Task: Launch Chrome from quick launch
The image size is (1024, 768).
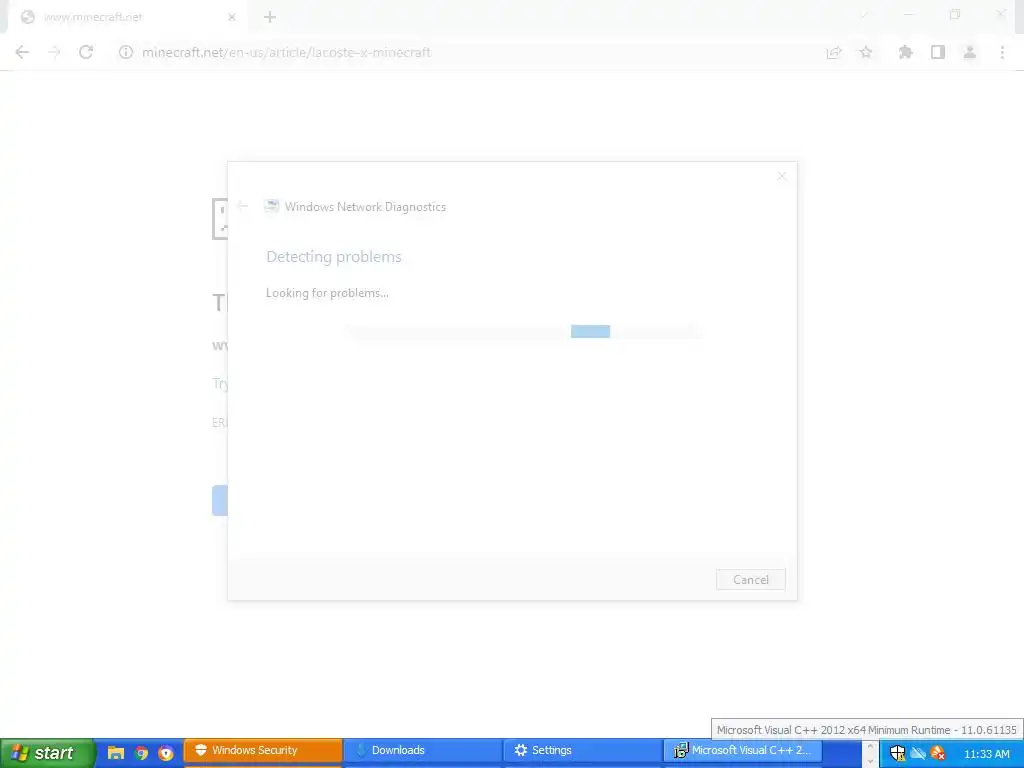Action: tap(141, 752)
